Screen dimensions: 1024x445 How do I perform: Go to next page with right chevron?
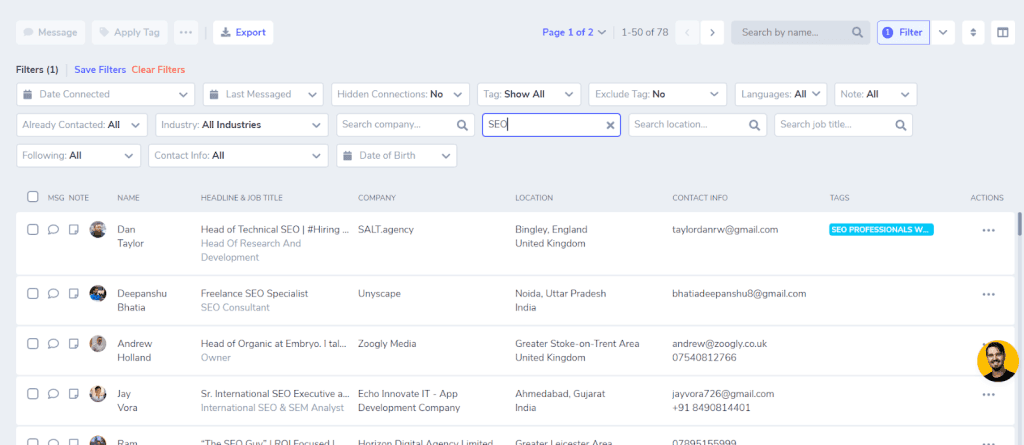(x=712, y=32)
